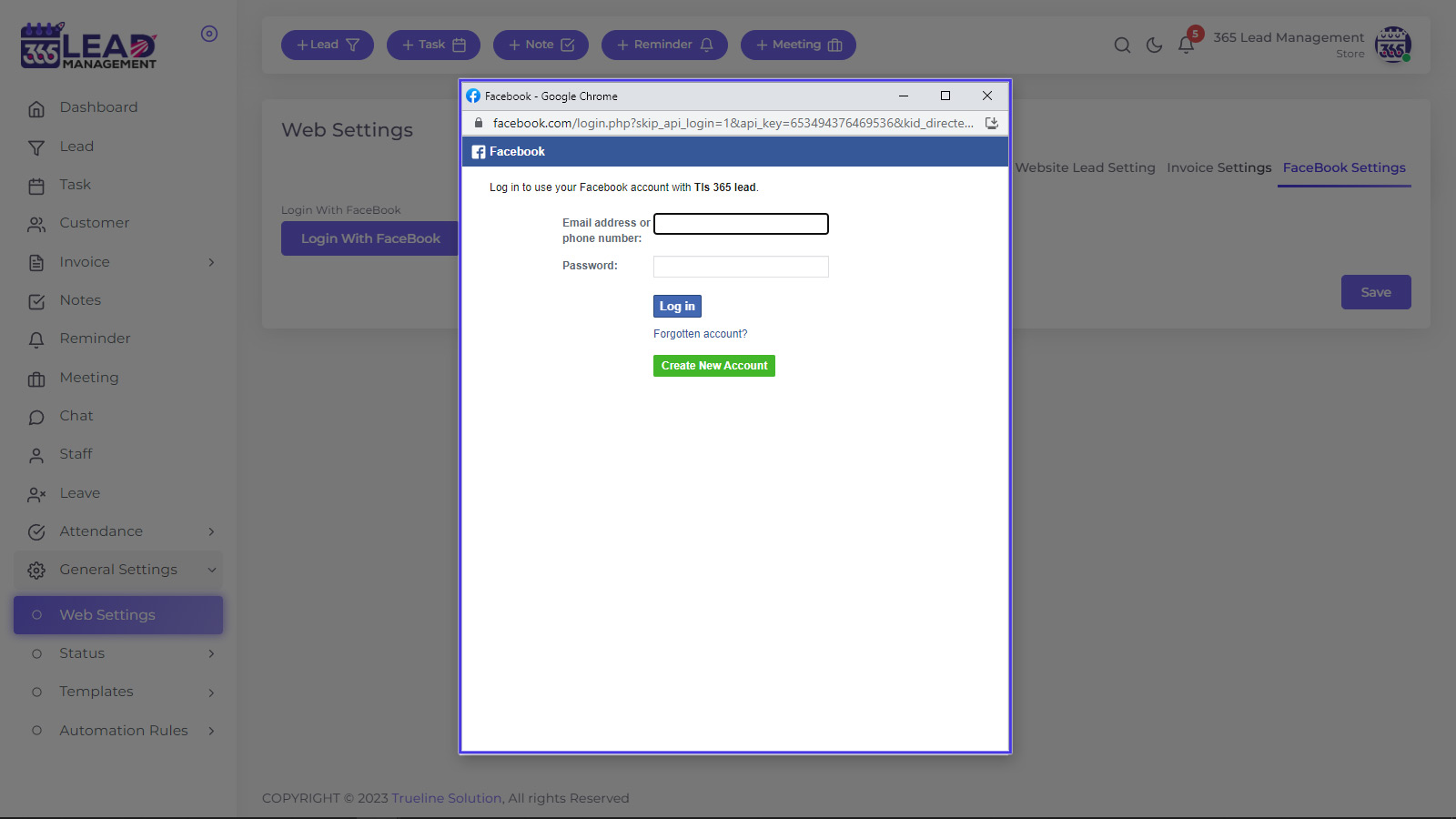Image resolution: width=1456 pixels, height=819 pixels.
Task: Click Create New Account in Facebook popup
Action: pos(714,366)
